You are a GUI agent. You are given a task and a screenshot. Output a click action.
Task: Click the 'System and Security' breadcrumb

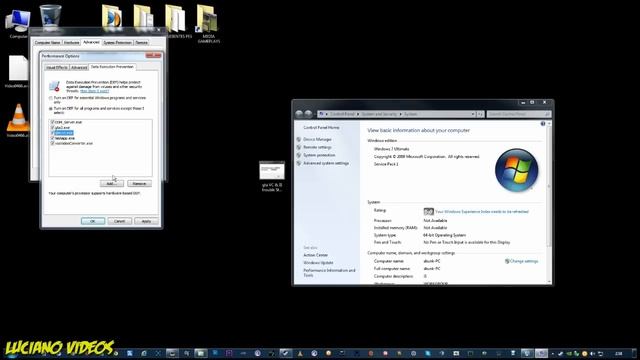[x=379, y=114]
